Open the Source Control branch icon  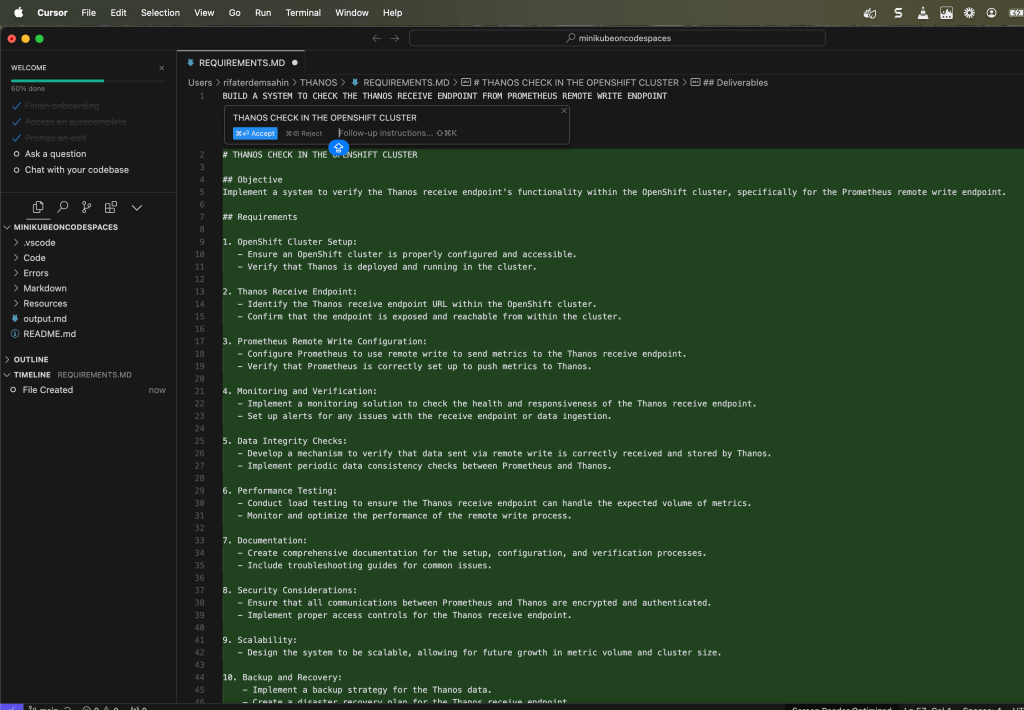[86, 207]
